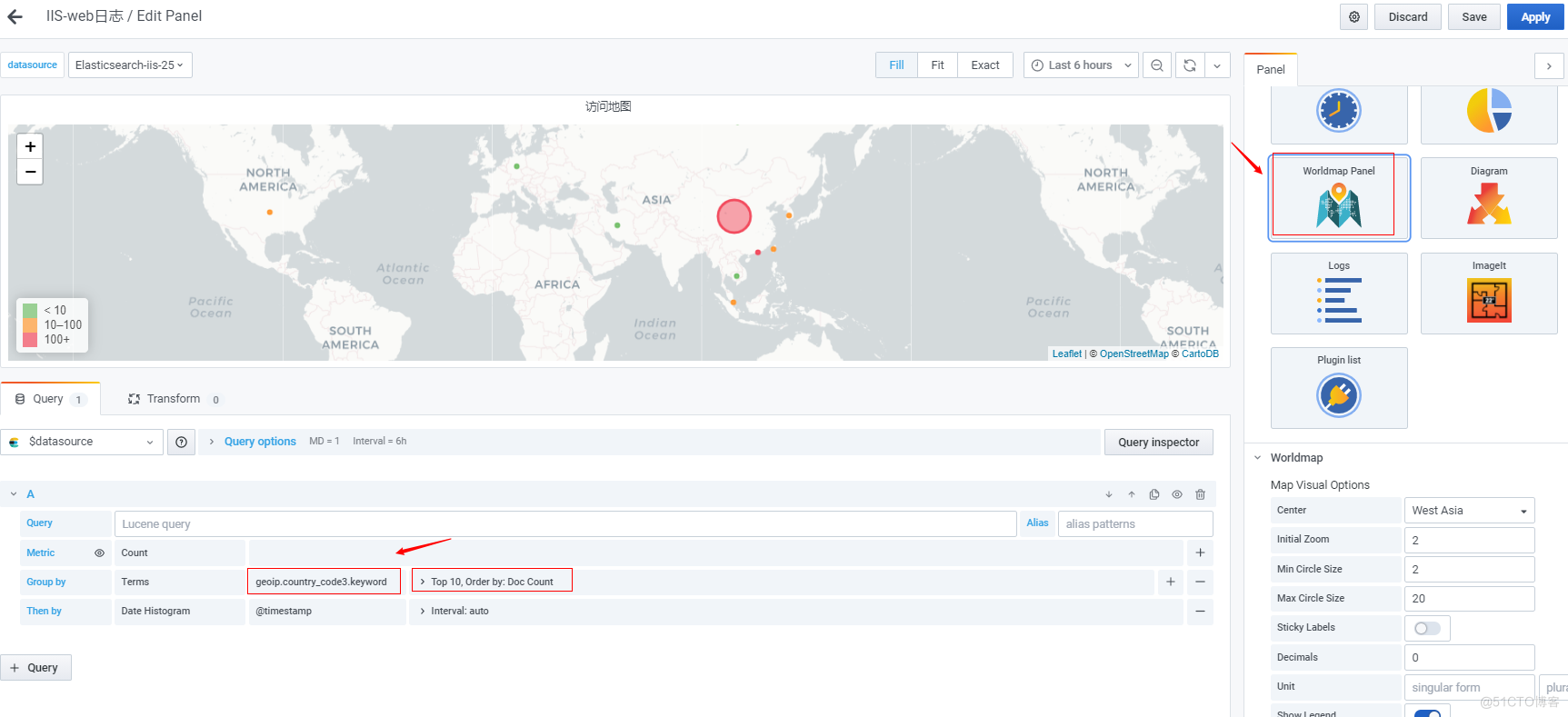Screen dimensions: 1568x717
Task: Choose the Diagram visualization
Action: [1489, 198]
